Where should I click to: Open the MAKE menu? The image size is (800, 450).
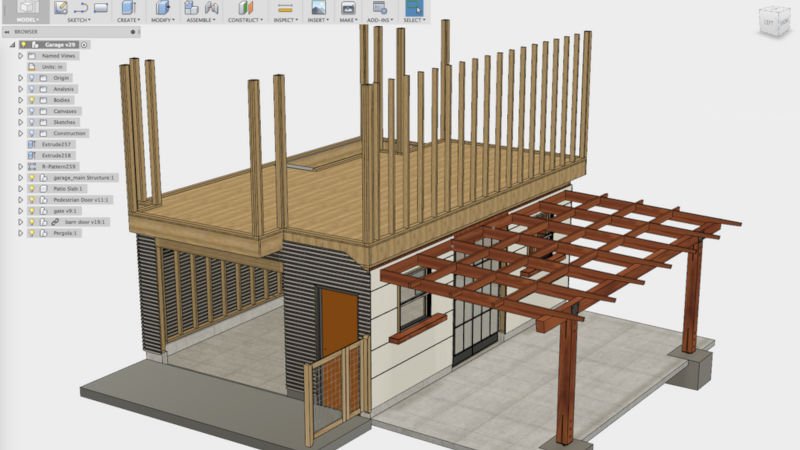348,19
